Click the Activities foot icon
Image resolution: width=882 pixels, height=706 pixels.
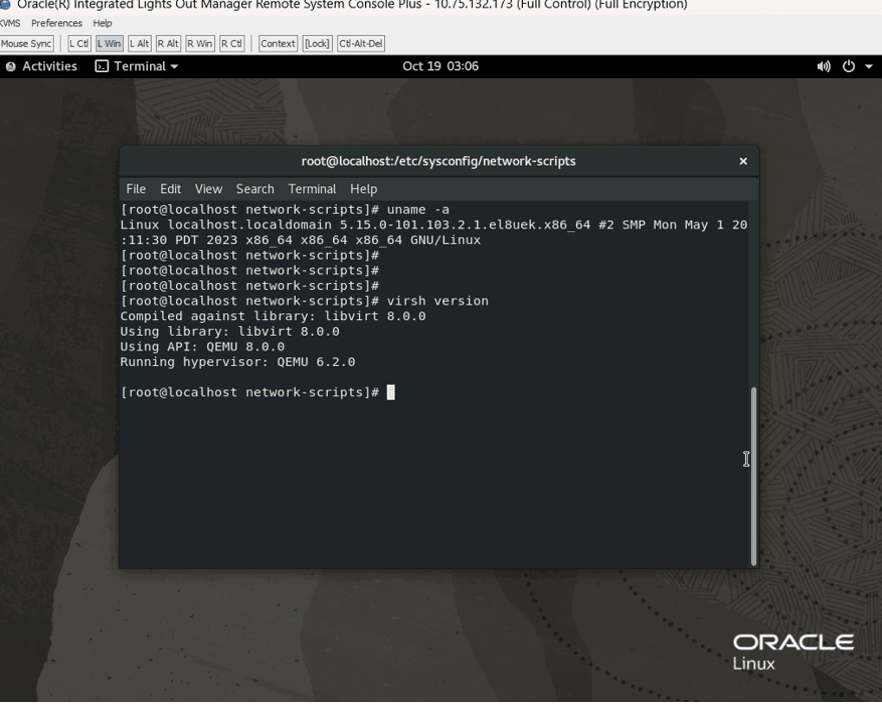point(11,66)
